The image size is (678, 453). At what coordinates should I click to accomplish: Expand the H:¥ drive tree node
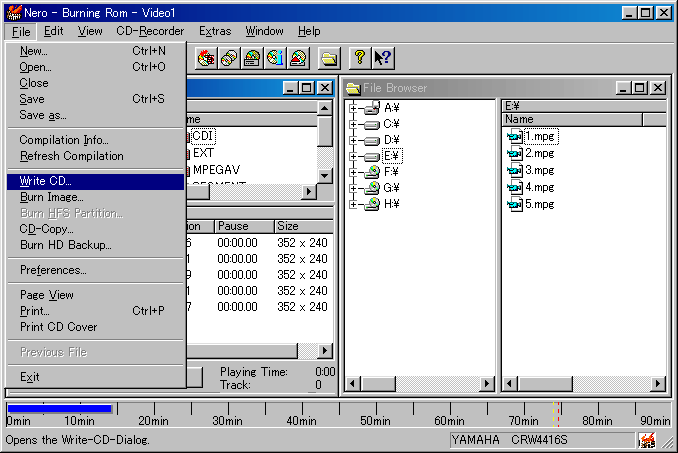pyautogui.click(x=353, y=204)
